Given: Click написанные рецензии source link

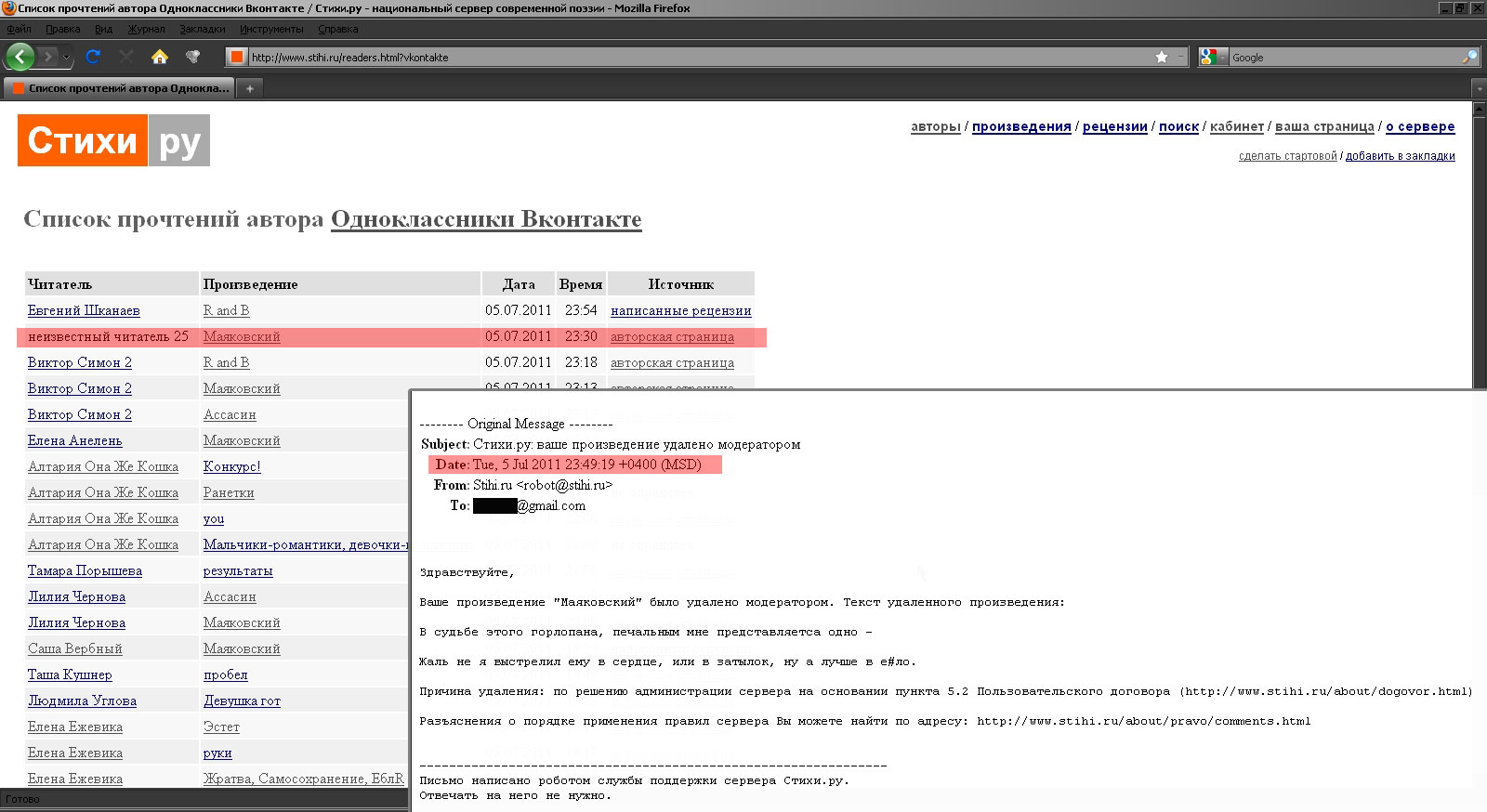Looking at the screenshot, I should tap(681, 310).
